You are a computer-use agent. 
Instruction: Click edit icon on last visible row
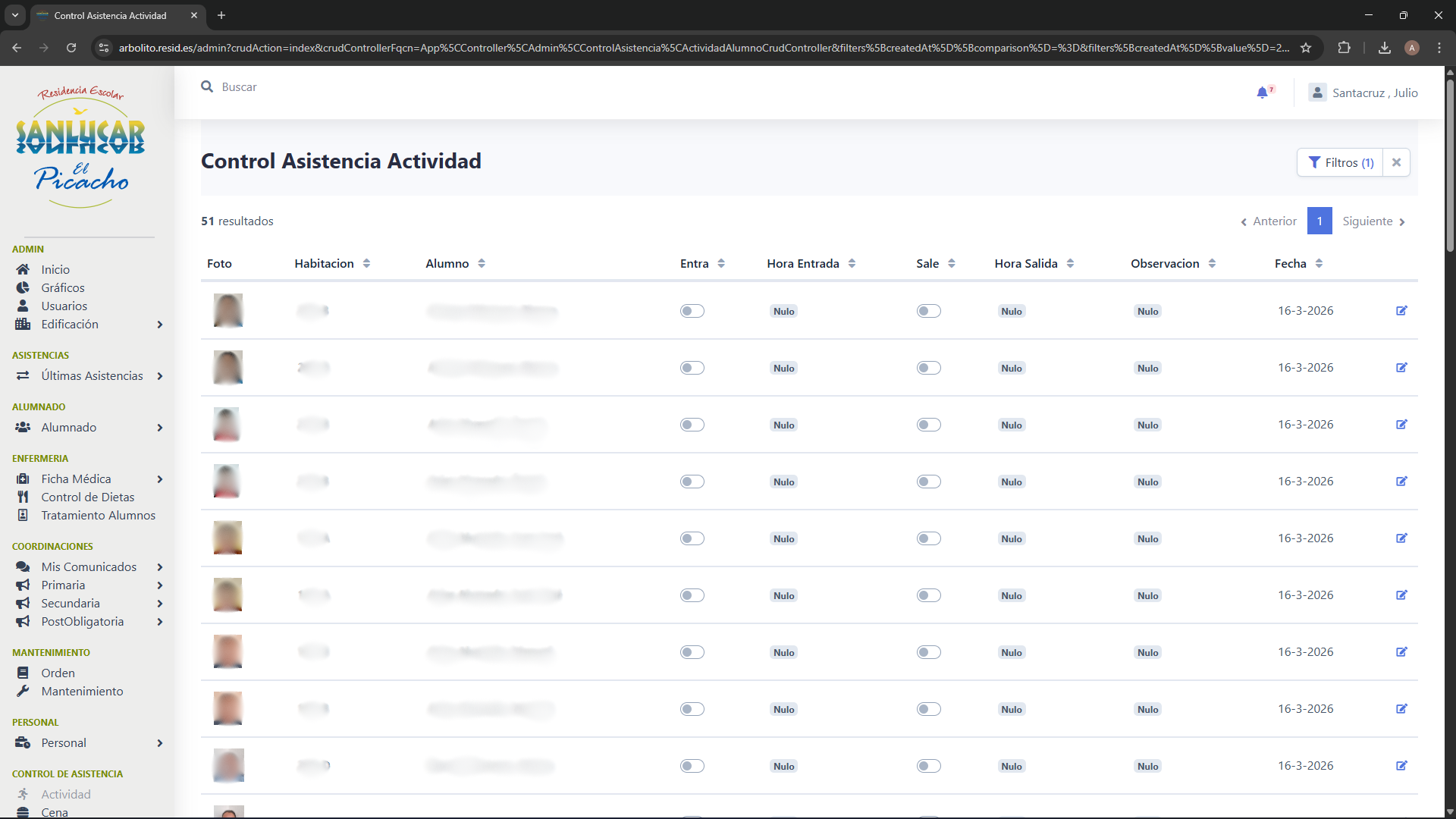pos(1401,766)
